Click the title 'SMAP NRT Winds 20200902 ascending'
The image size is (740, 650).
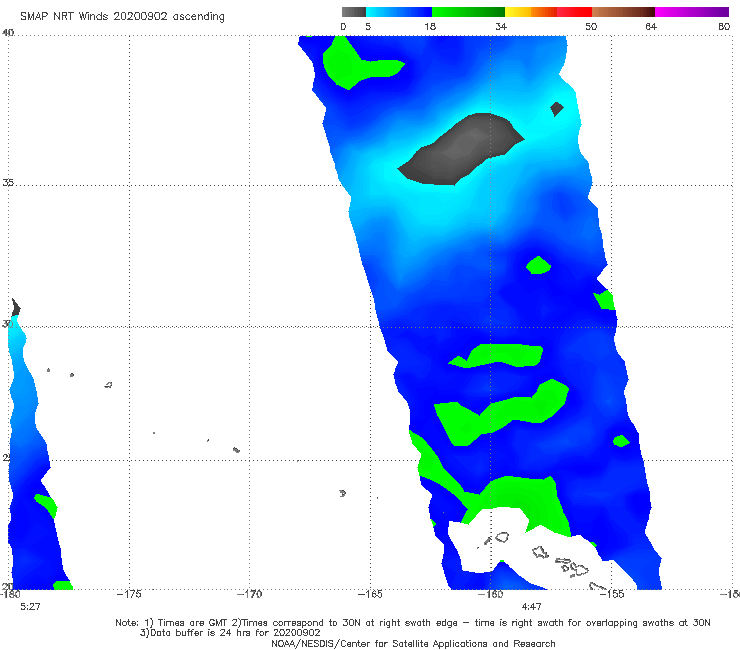(x=122, y=16)
